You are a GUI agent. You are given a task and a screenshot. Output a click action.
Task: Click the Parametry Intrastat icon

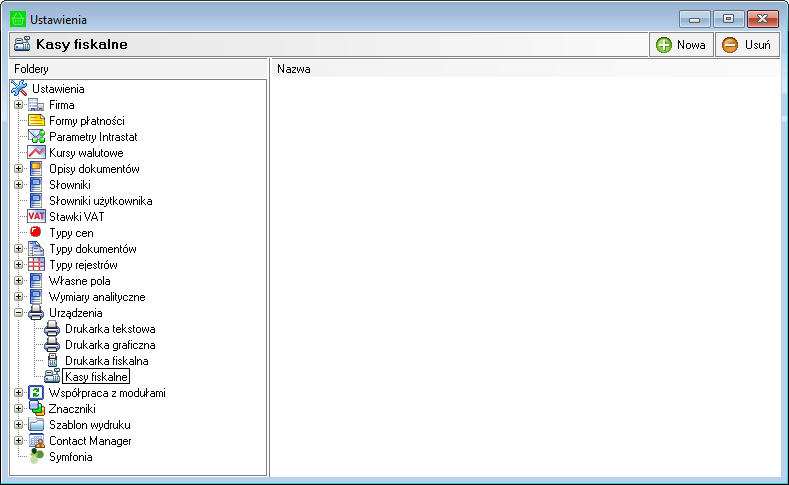37,137
